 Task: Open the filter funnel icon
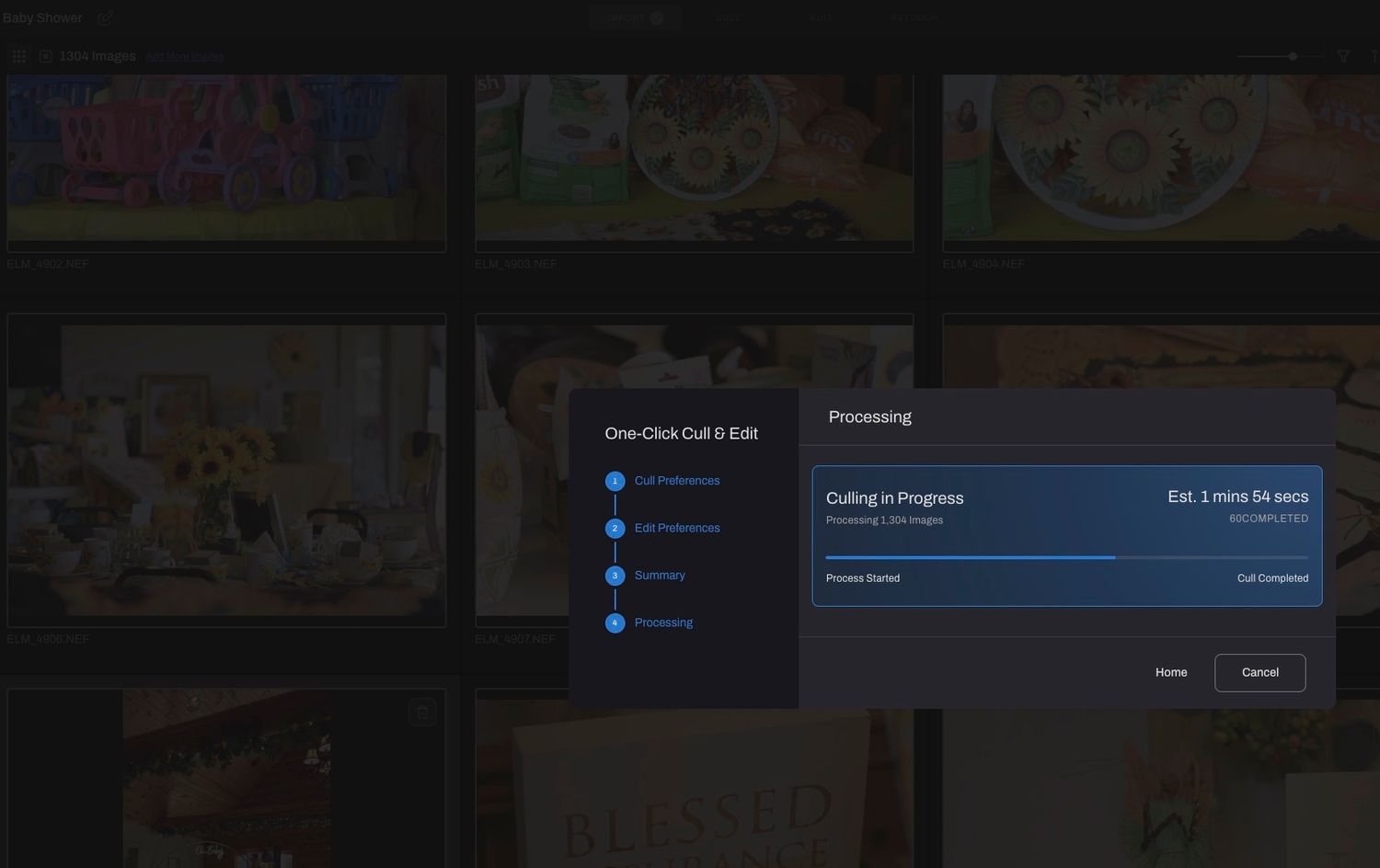coord(1343,56)
